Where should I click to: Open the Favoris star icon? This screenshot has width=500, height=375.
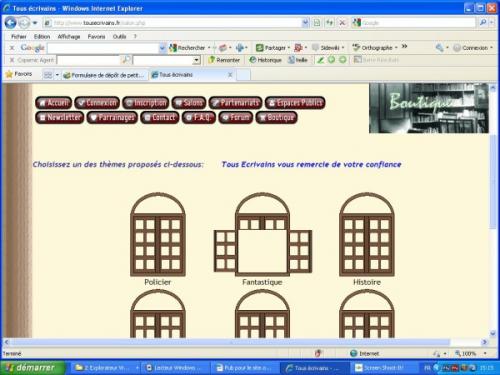tap(9, 74)
